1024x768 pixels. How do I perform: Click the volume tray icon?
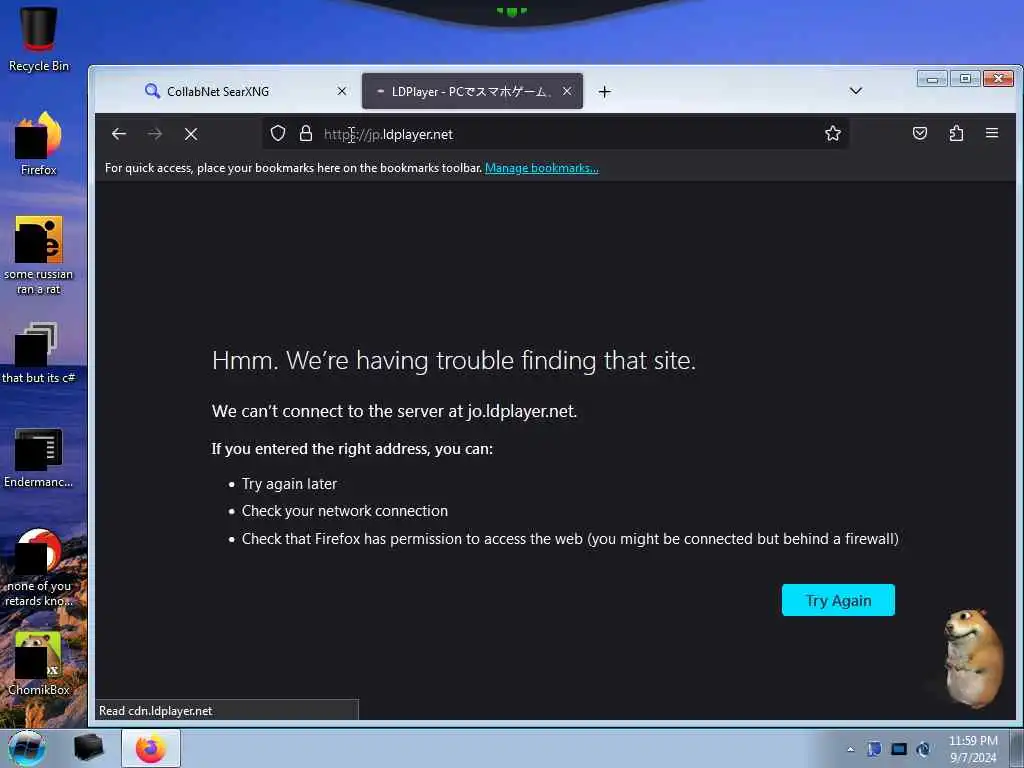click(x=923, y=749)
